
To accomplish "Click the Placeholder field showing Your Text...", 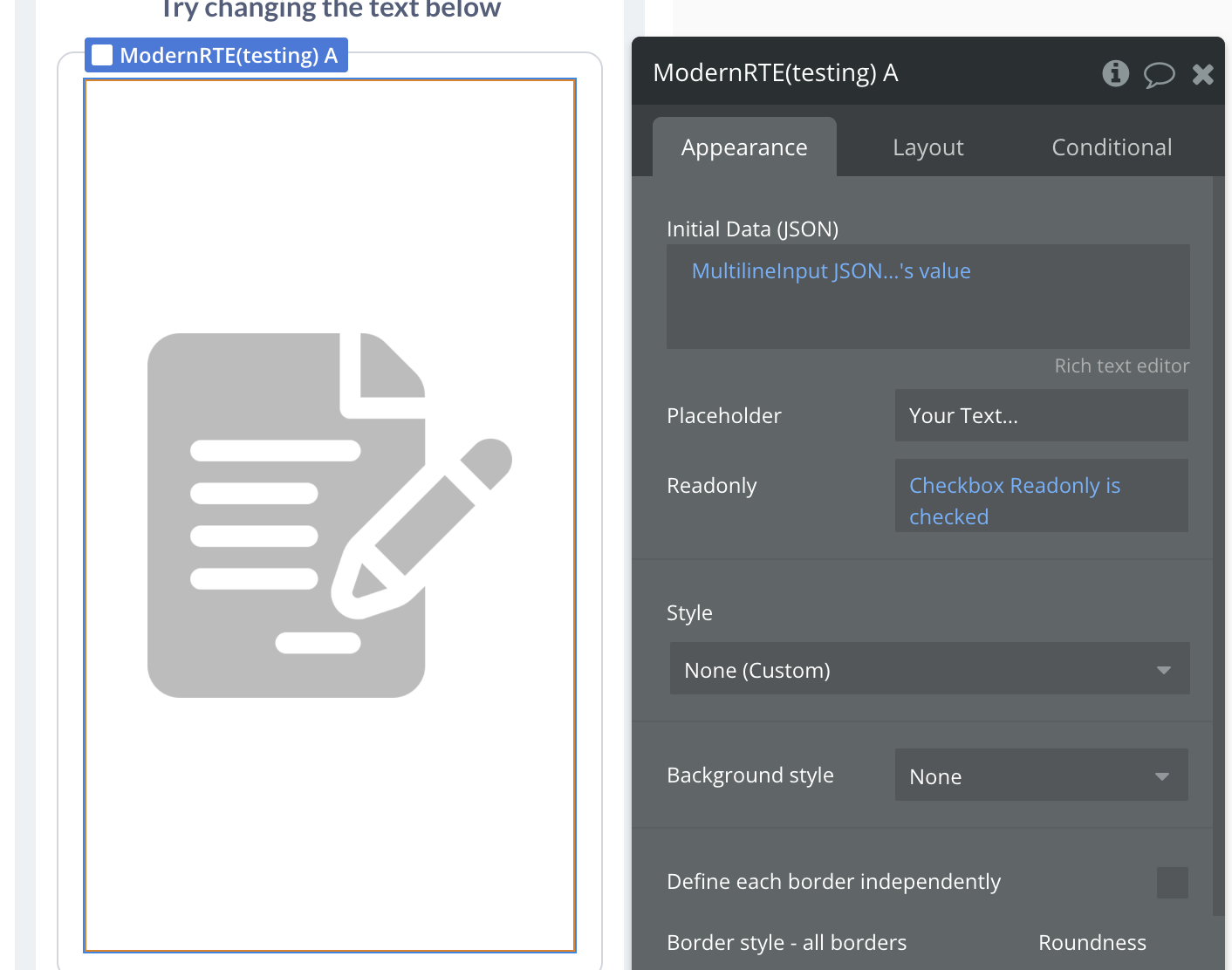I will pos(1041,416).
